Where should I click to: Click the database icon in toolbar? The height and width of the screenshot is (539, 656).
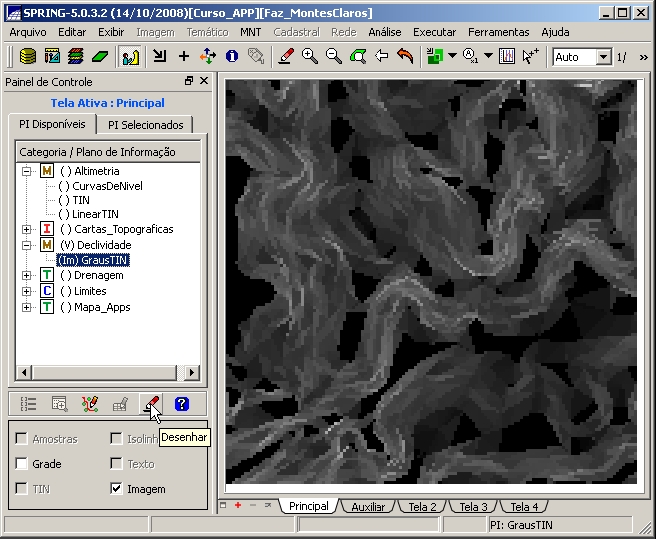(27, 57)
